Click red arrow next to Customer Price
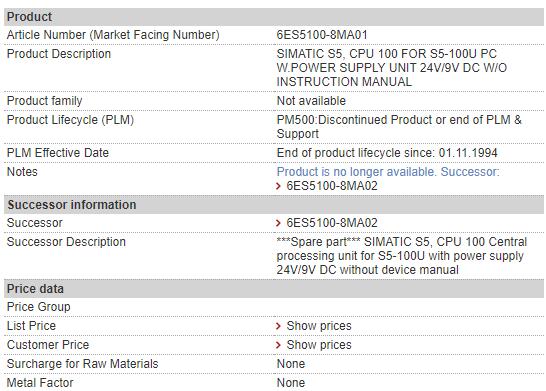Viewport: 546px width, 391px height. 278,345
